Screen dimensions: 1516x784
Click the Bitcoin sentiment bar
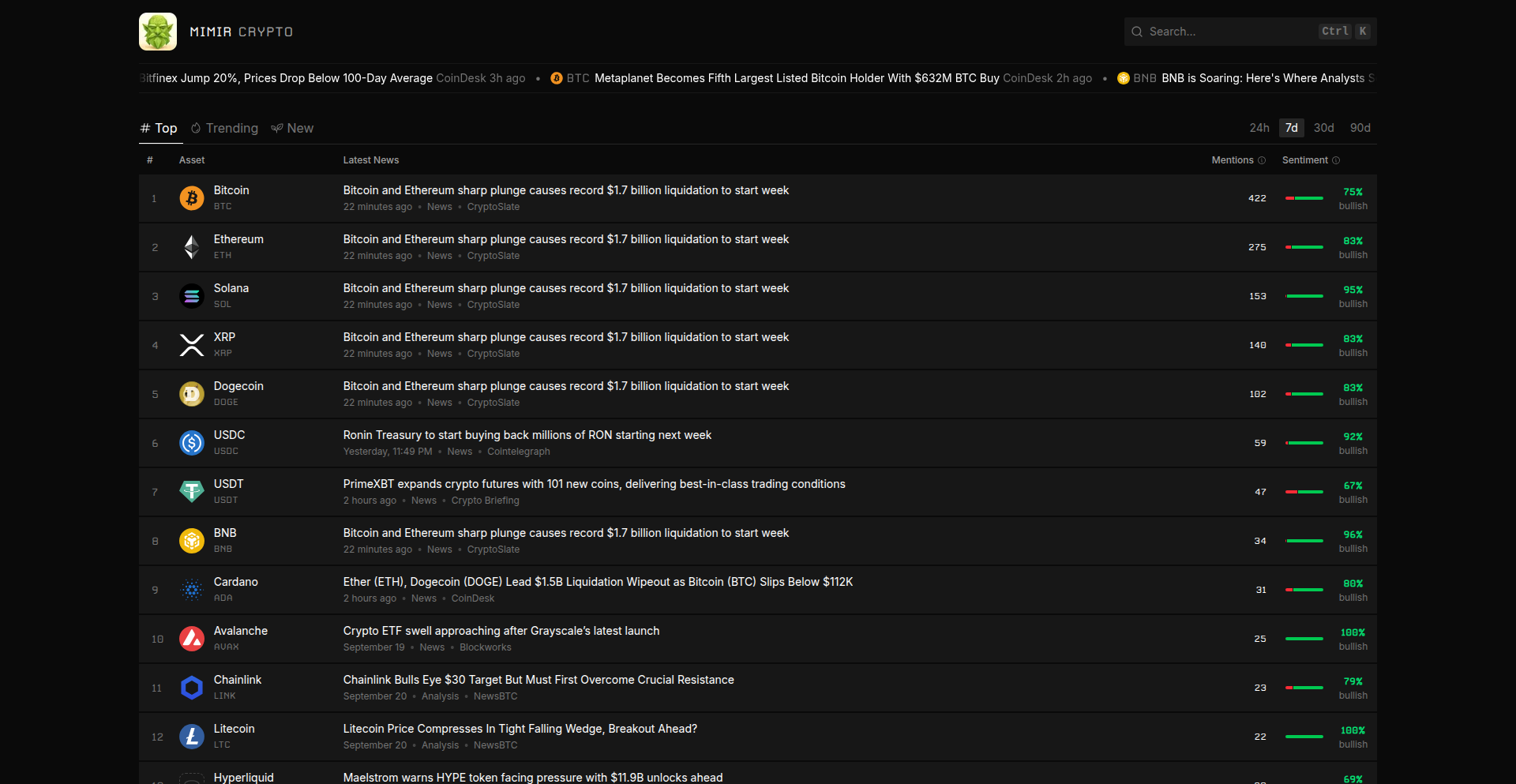[1304, 198]
